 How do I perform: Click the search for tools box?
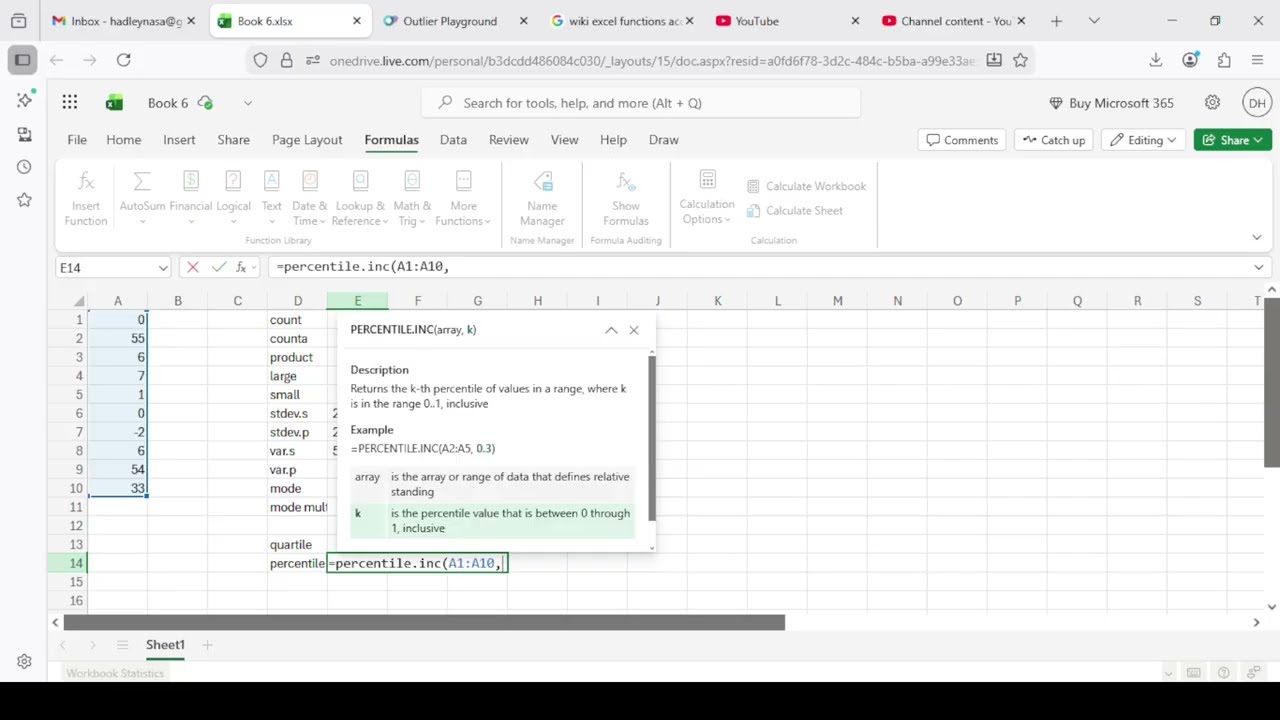641,103
